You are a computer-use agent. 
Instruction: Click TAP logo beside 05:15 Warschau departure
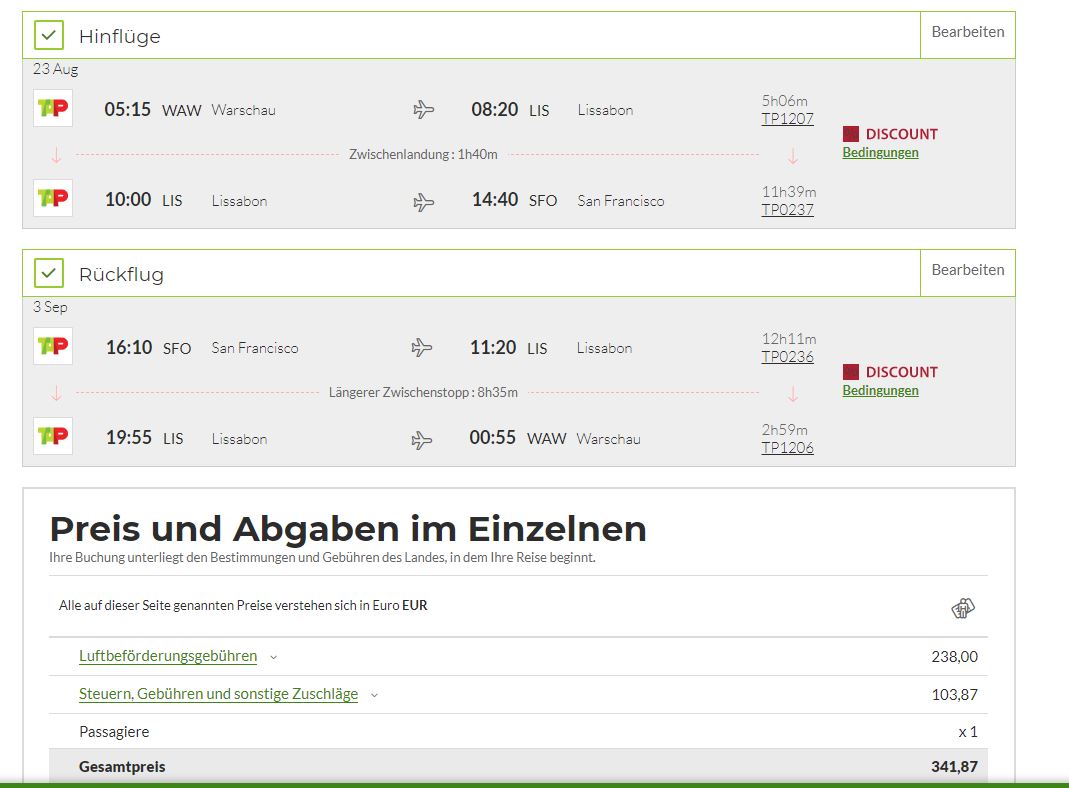click(x=53, y=108)
